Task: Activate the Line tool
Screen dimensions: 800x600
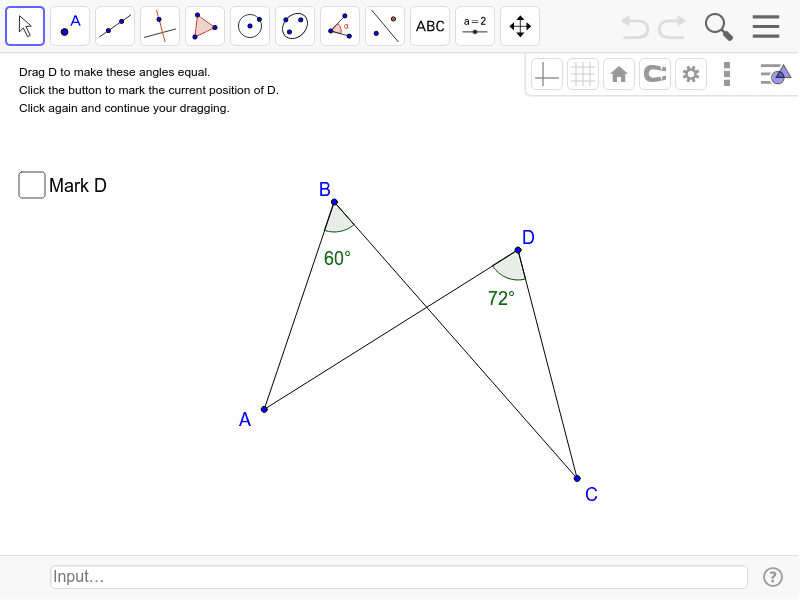Action: (x=114, y=26)
